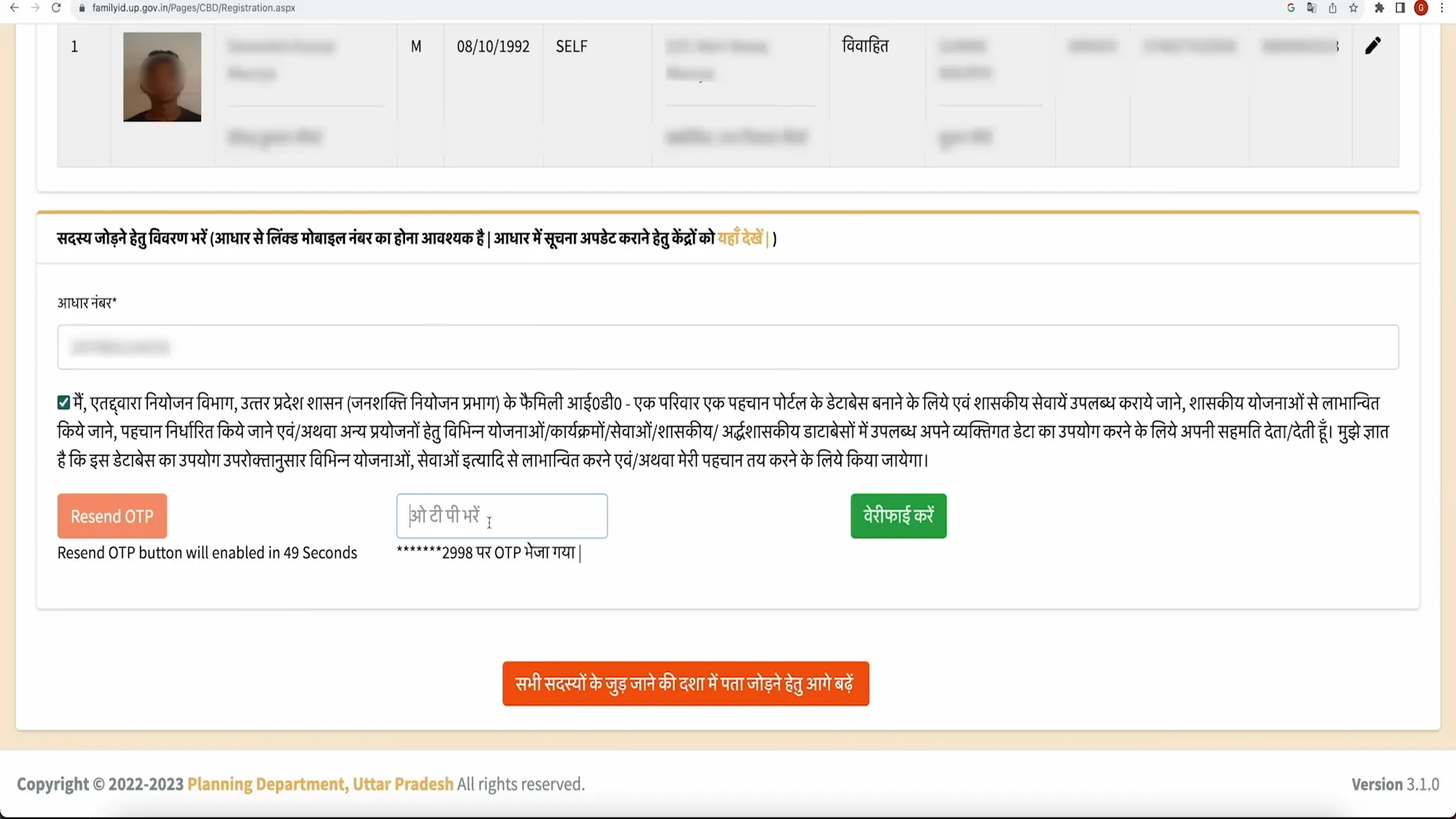The width and height of the screenshot is (1456, 819).
Task: Bookmark this page using the star icon
Action: coord(1354,8)
